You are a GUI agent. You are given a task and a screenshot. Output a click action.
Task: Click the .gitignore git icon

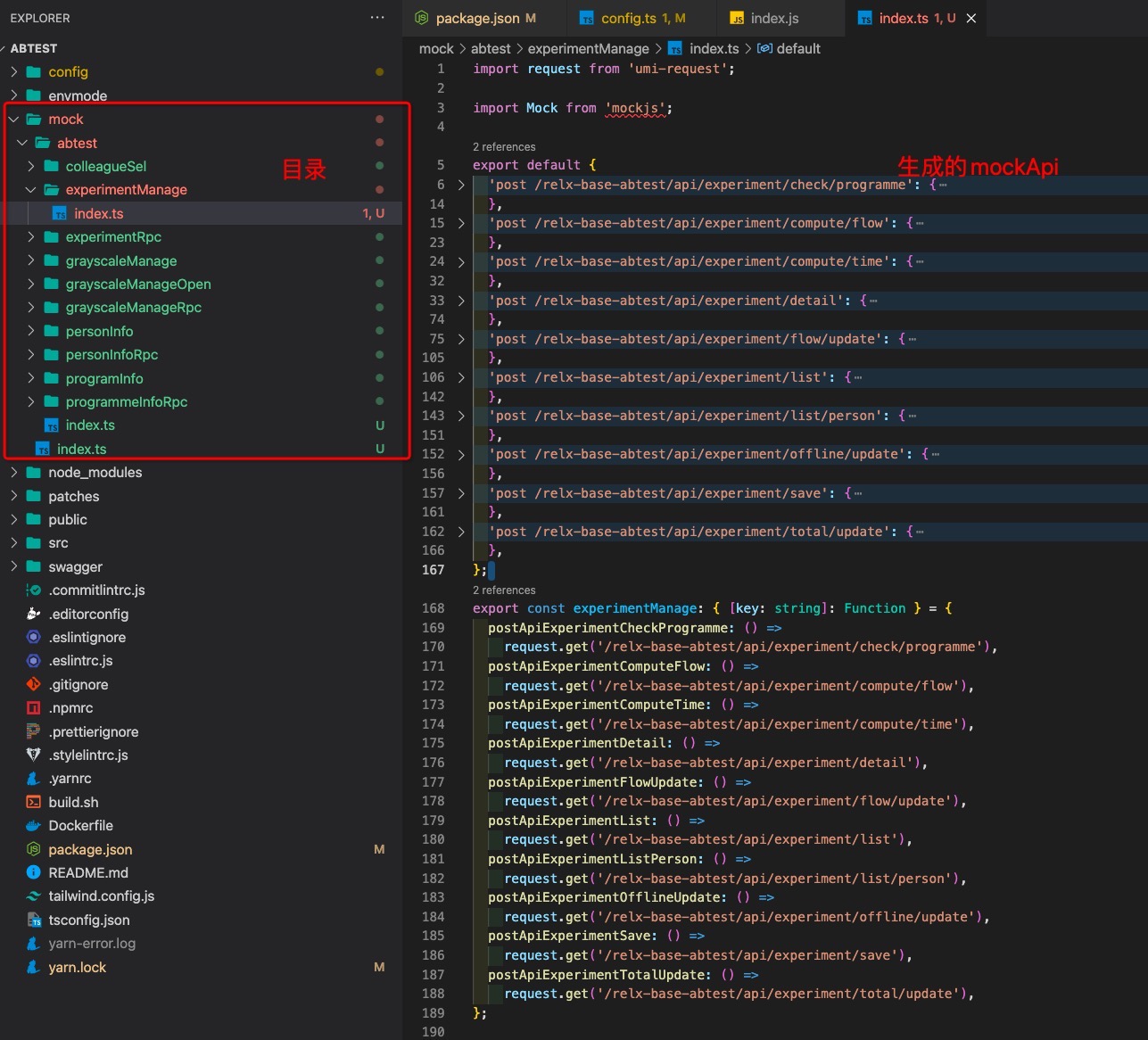34,684
